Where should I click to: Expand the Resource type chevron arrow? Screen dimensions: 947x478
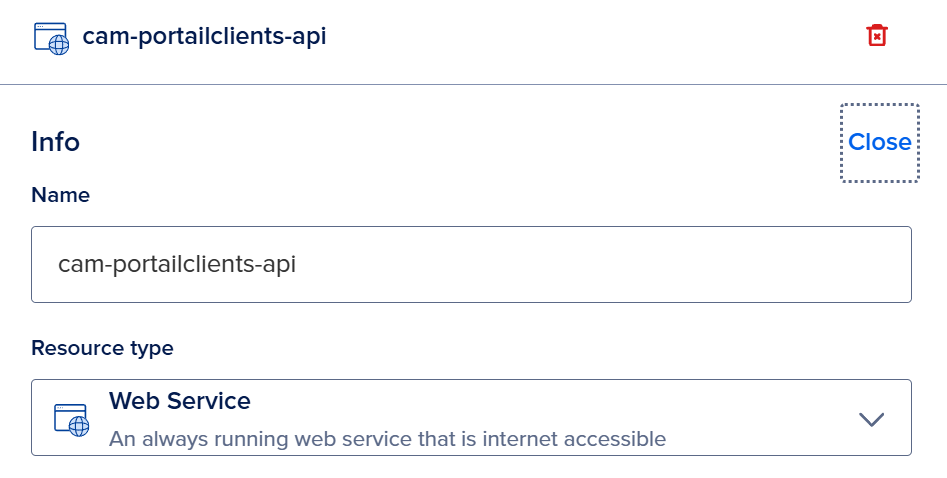872,419
